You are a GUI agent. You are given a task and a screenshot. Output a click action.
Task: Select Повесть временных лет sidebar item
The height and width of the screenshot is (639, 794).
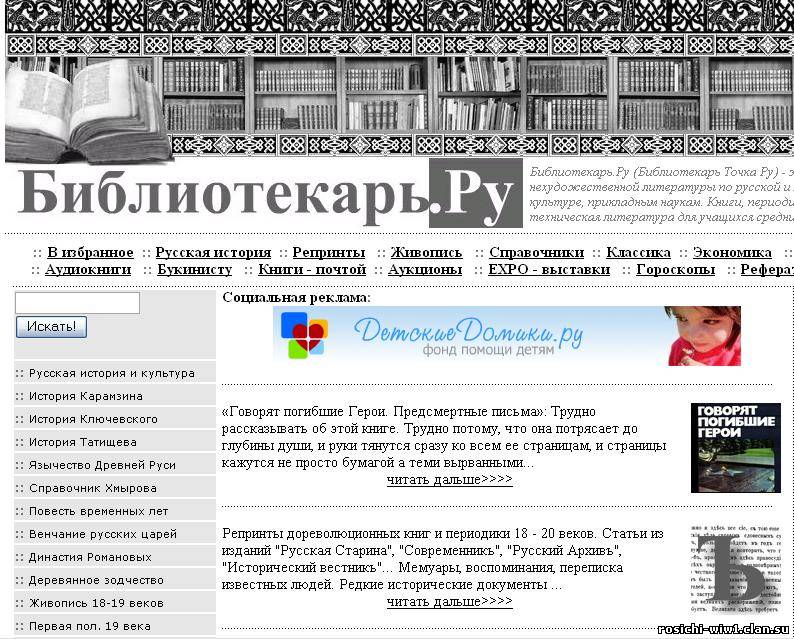point(115,511)
